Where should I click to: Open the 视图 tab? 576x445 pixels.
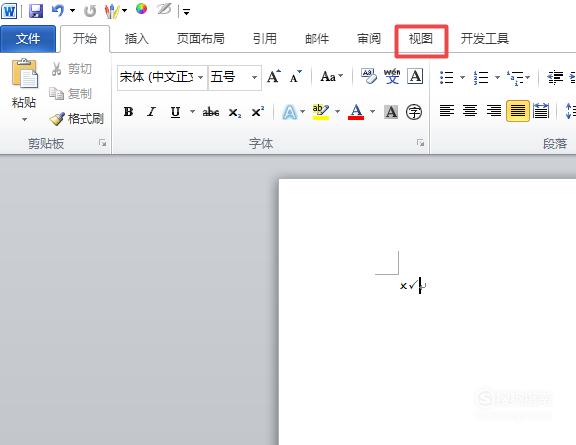pyautogui.click(x=421, y=39)
